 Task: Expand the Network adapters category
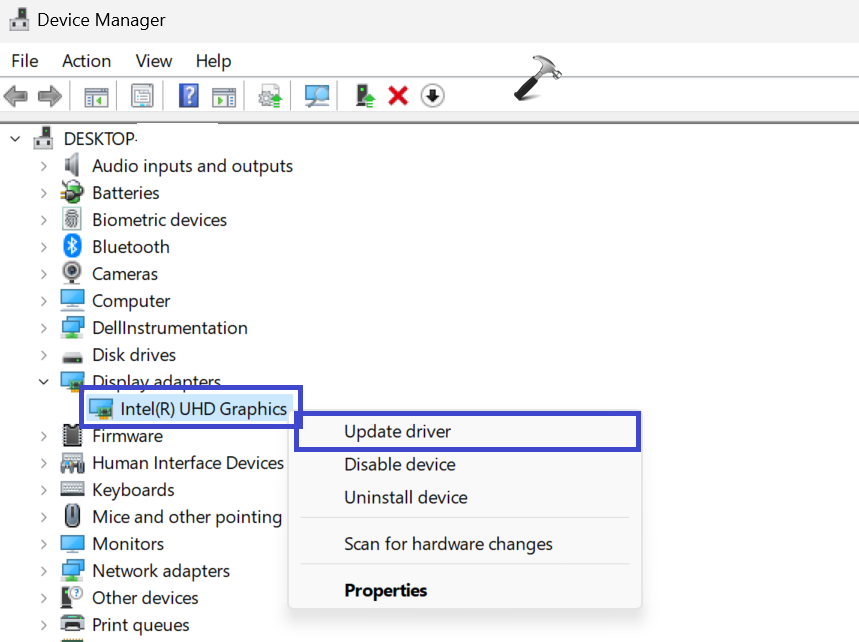44,571
